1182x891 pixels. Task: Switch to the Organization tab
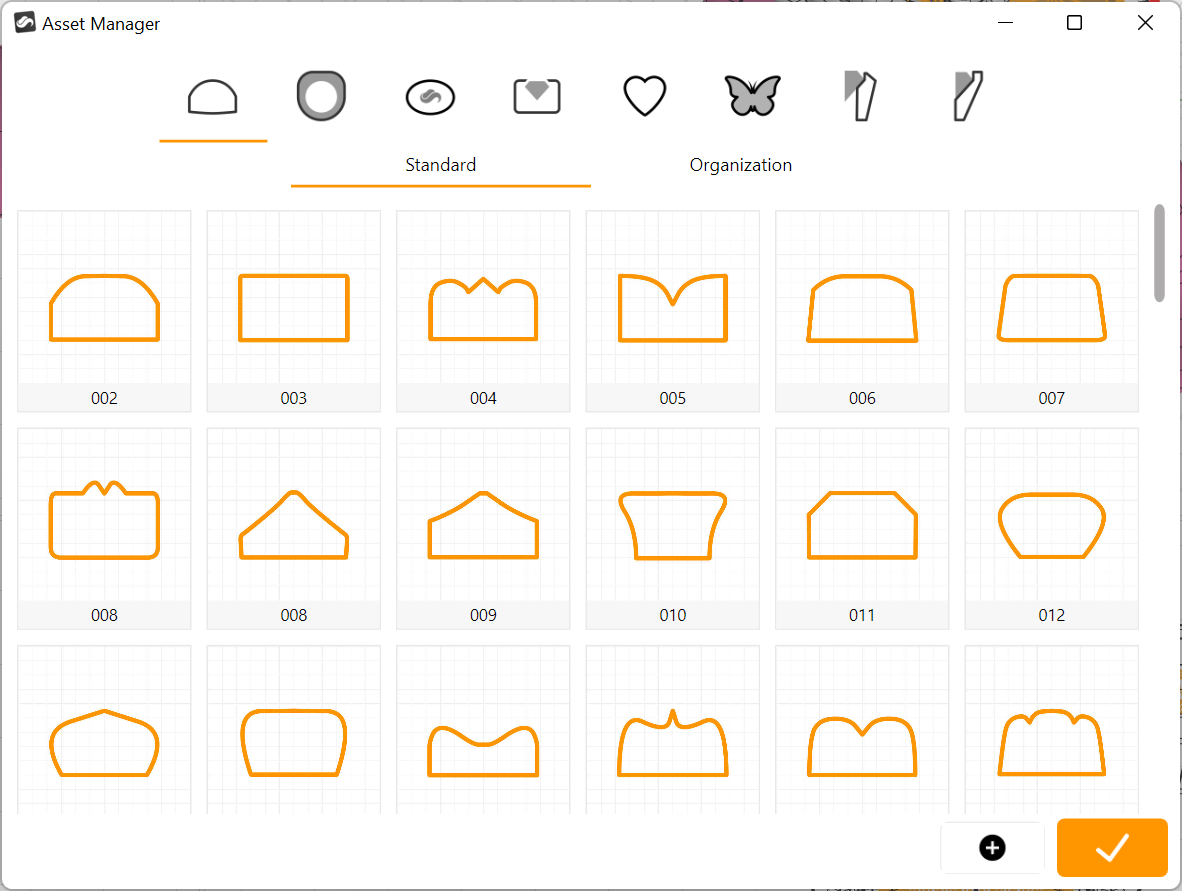[x=740, y=165]
